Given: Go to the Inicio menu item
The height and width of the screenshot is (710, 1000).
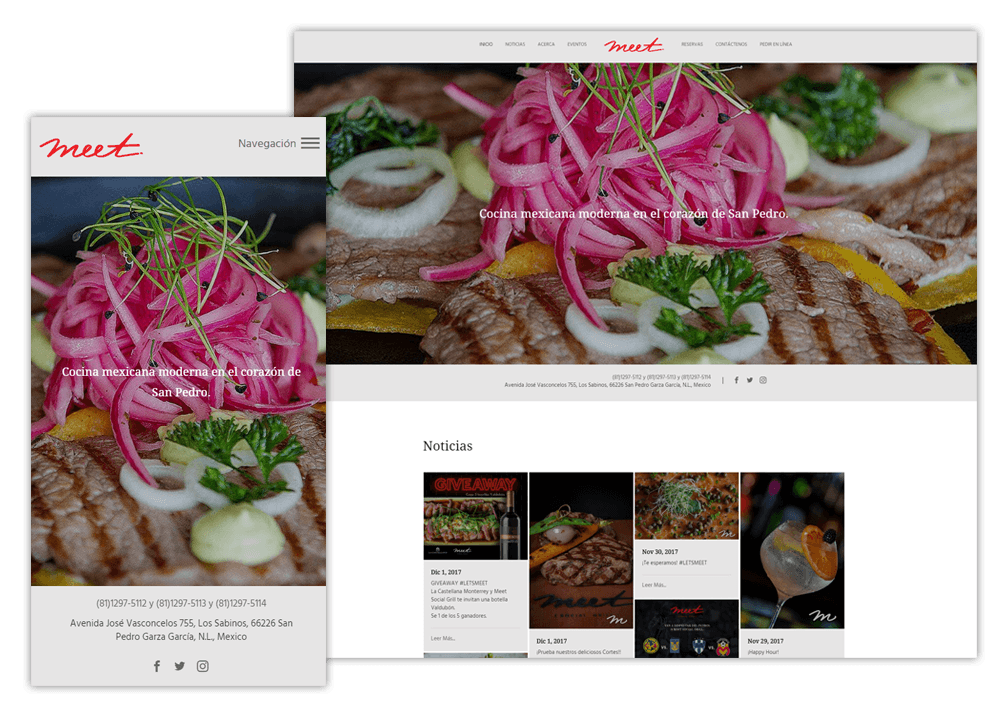Looking at the screenshot, I should tap(486, 44).
